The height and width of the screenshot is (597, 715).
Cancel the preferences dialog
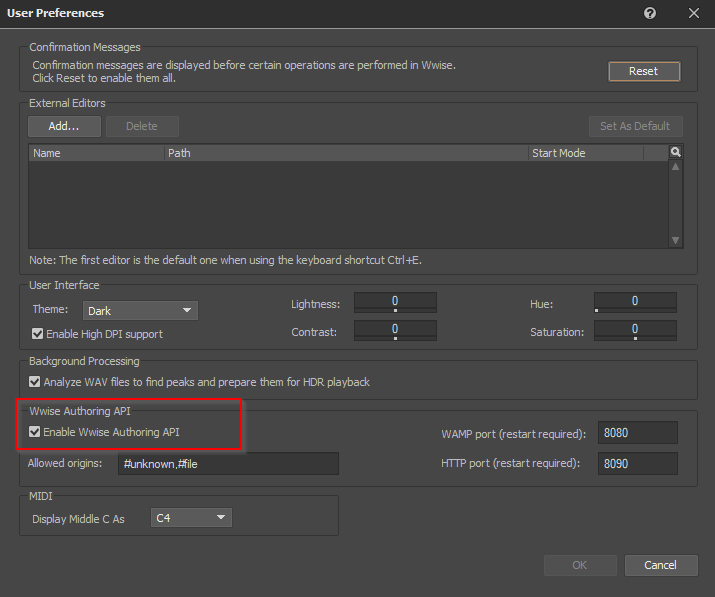click(661, 566)
